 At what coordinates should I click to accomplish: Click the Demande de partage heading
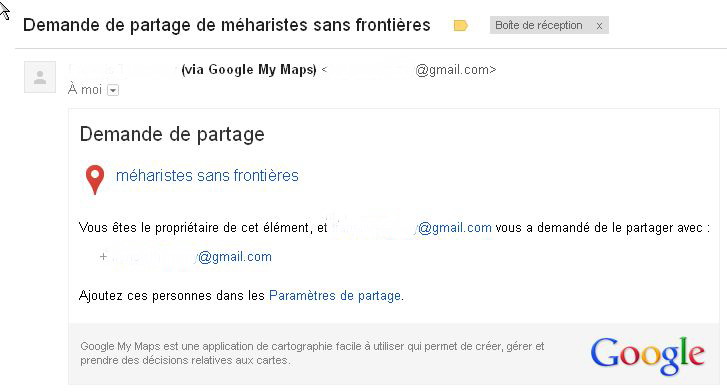coord(172,135)
